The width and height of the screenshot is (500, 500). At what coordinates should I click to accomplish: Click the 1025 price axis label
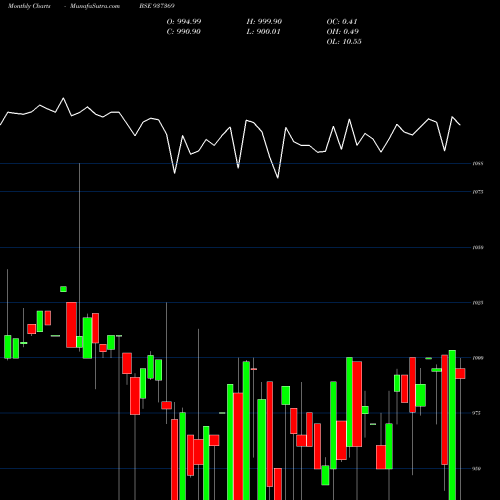478,303
